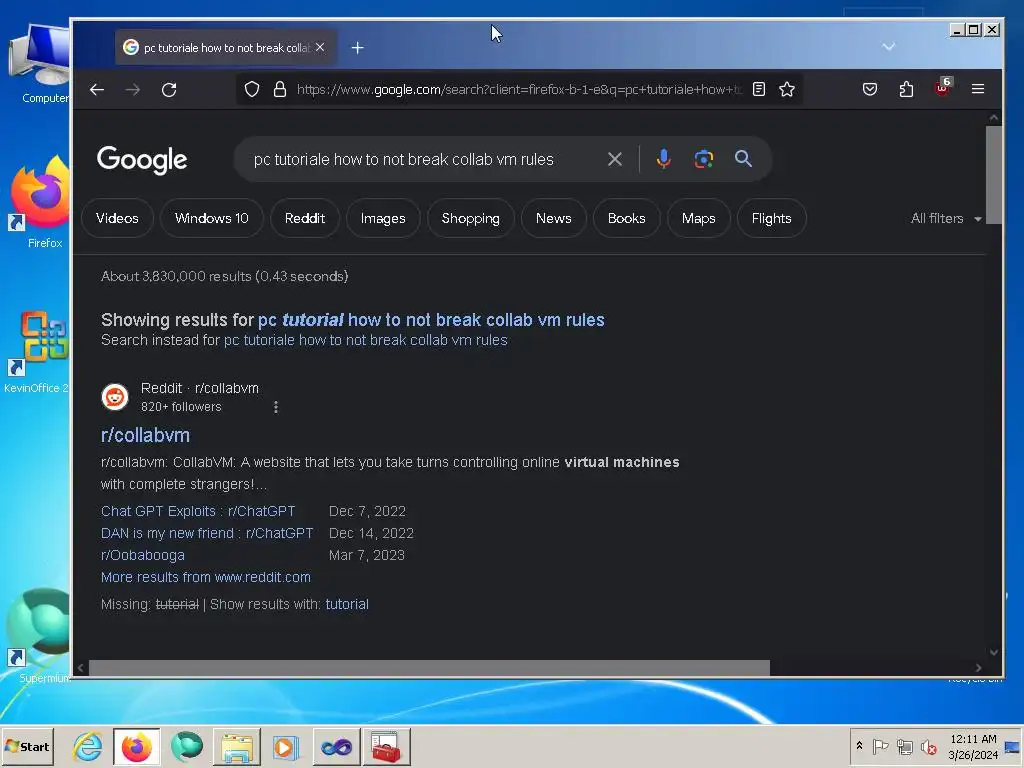Open the r/Oobabooga sublink
Image resolution: width=1024 pixels, height=768 pixels.
(143, 556)
